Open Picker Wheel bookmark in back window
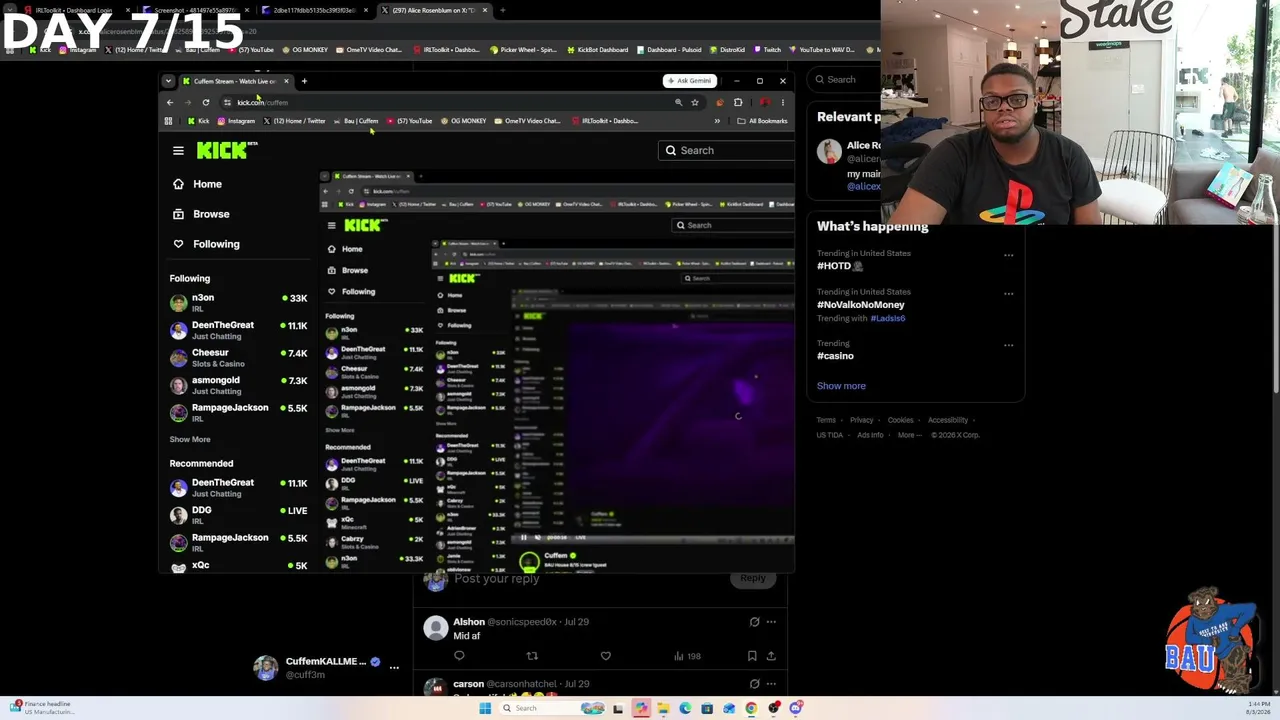Screen dimensions: 1280x720 525,49
